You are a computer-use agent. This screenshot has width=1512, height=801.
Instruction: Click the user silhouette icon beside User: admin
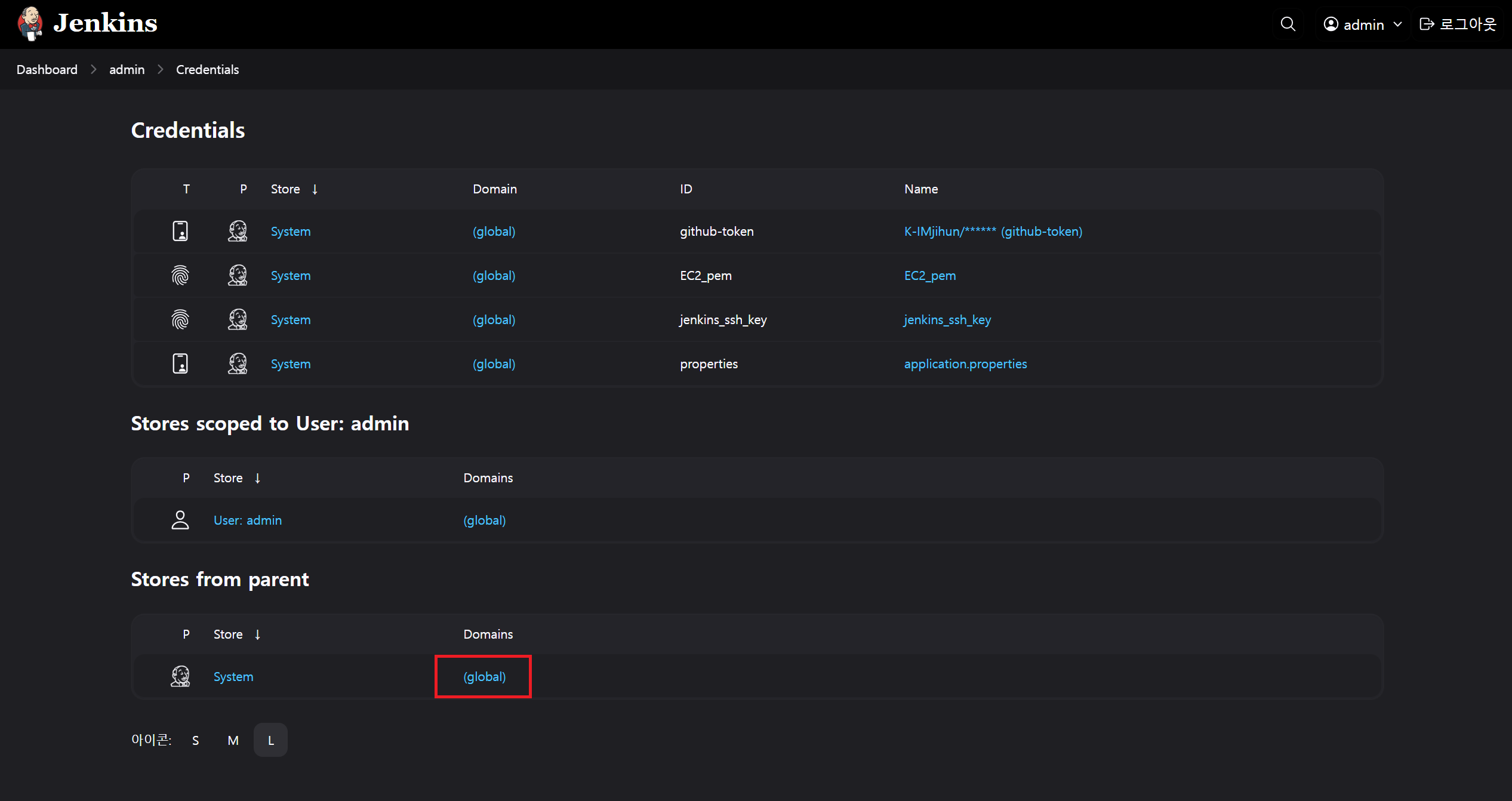pos(180,520)
